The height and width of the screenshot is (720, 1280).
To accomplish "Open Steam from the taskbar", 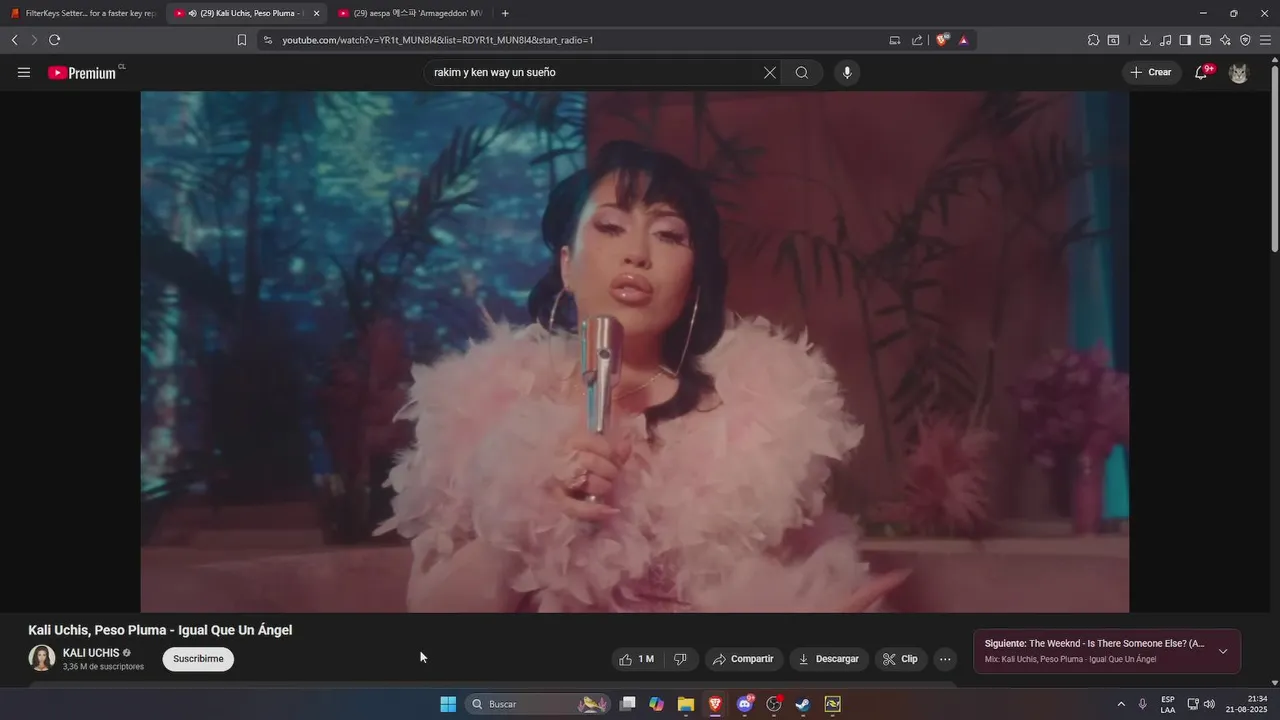I will 802,704.
